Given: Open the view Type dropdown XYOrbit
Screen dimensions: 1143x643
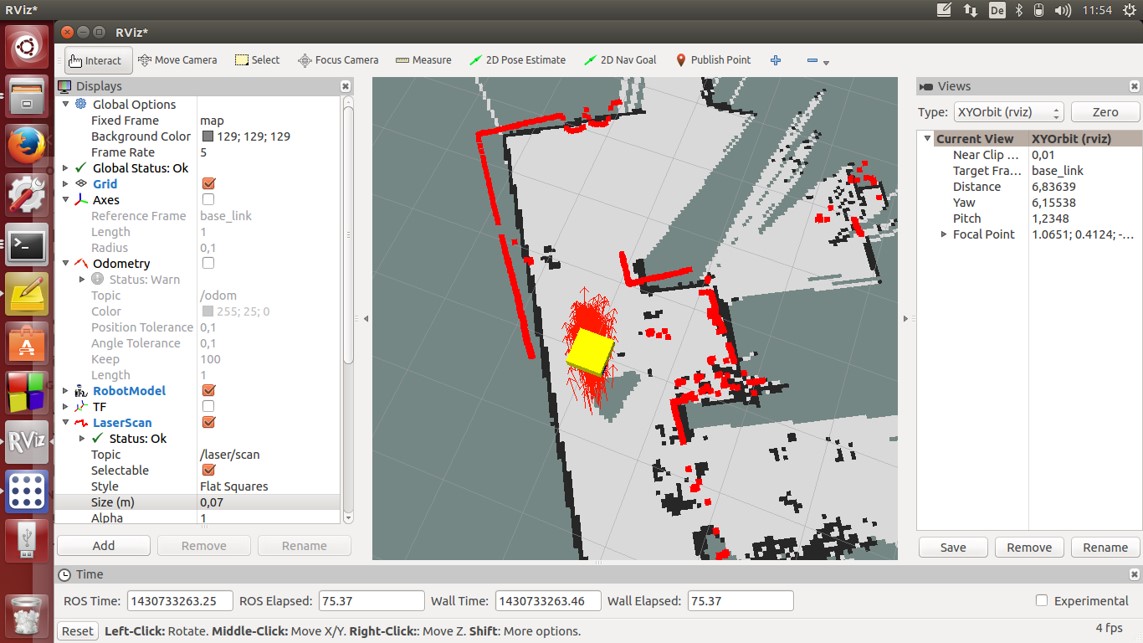Looking at the screenshot, I should point(1007,112).
